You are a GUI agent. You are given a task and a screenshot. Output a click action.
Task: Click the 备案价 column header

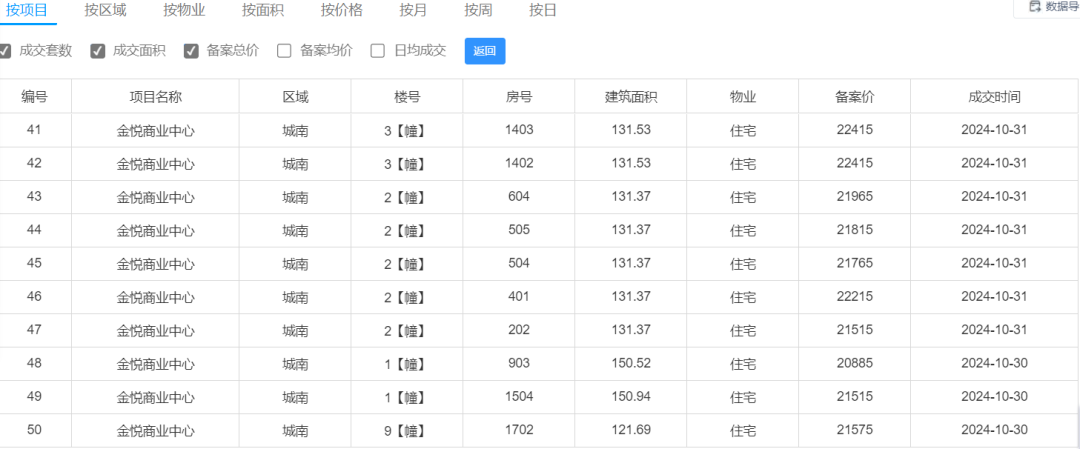tap(855, 97)
